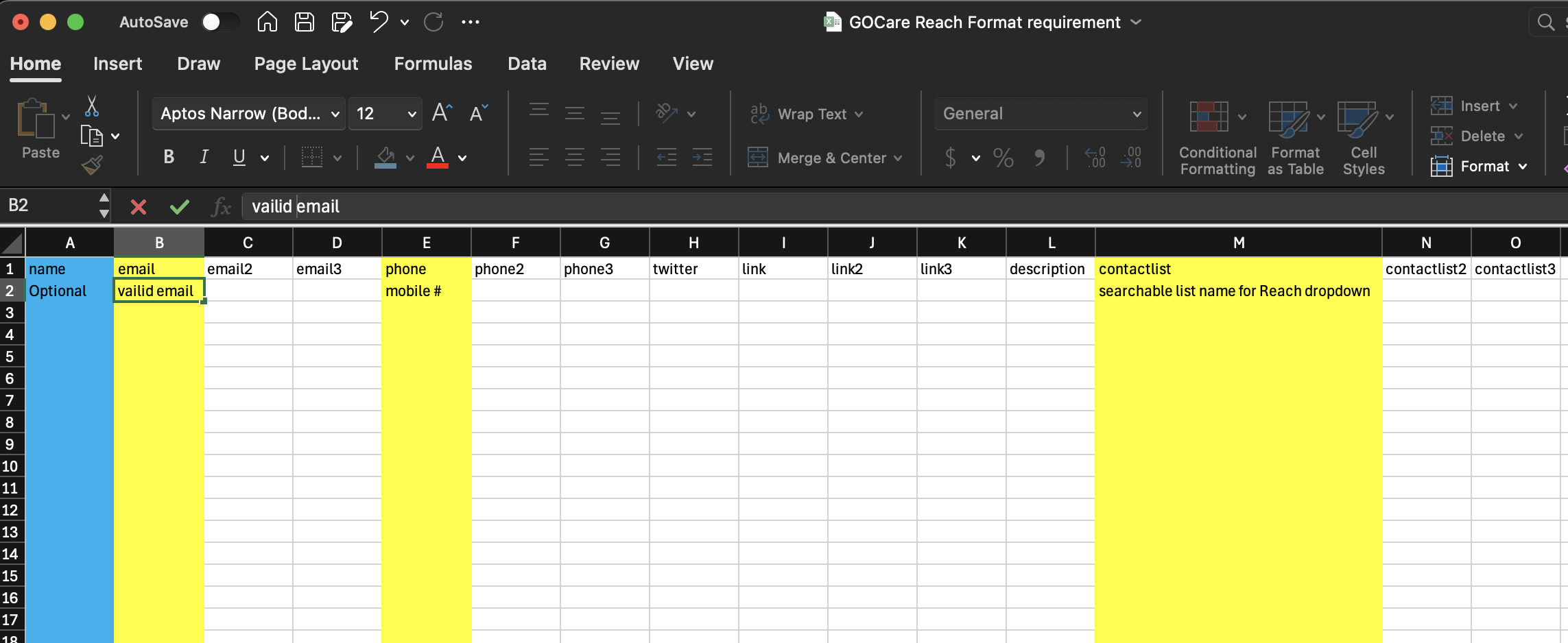Expand the file name title dropdown chevron
The width and height of the screenshot is (1568, 643).
(1136, 22)
